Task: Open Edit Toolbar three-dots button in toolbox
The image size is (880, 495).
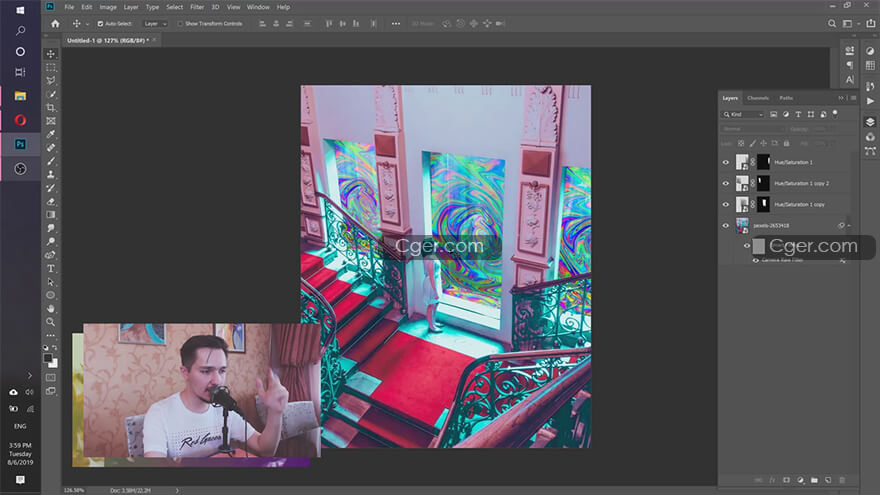Action: [x=51, y=335]
